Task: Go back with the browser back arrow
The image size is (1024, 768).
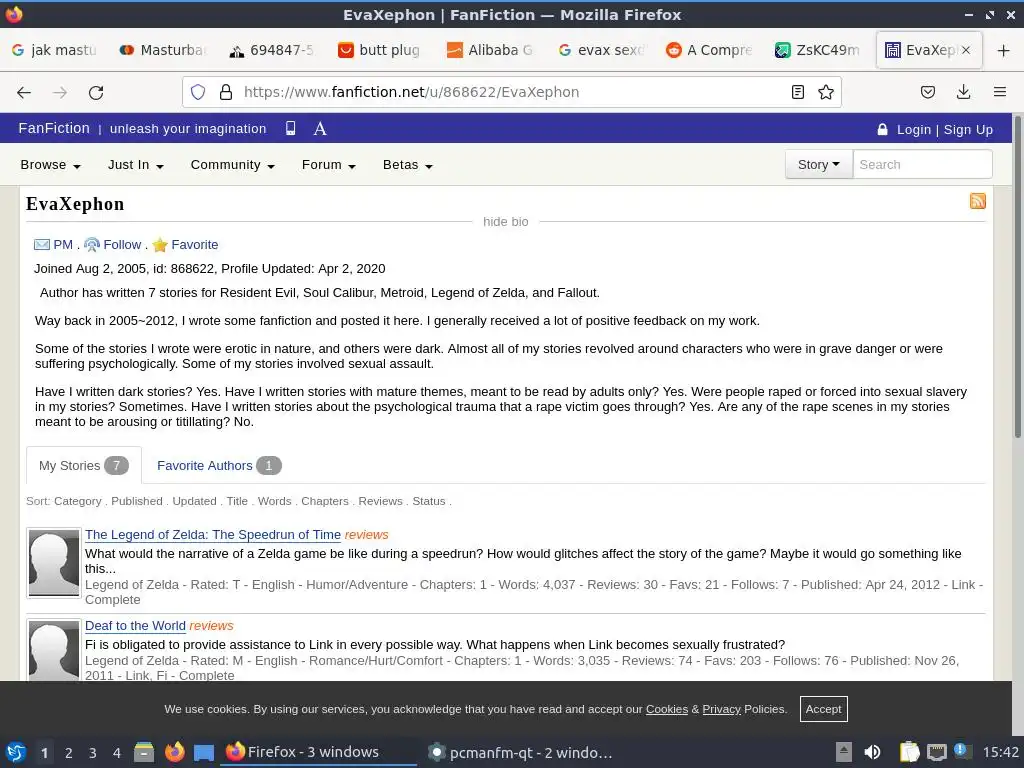Action: coord(24,93)
